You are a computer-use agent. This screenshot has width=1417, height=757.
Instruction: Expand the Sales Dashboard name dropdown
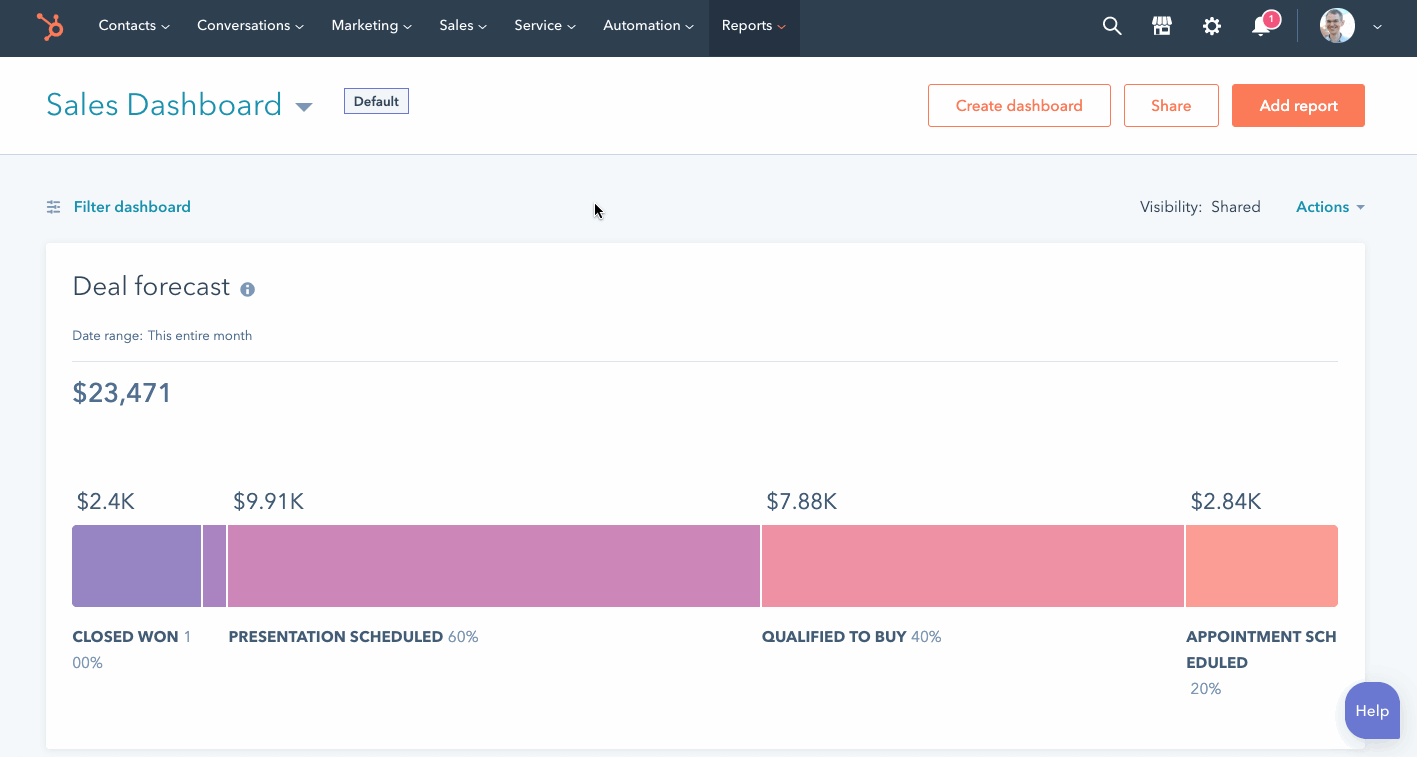[303, 106]
